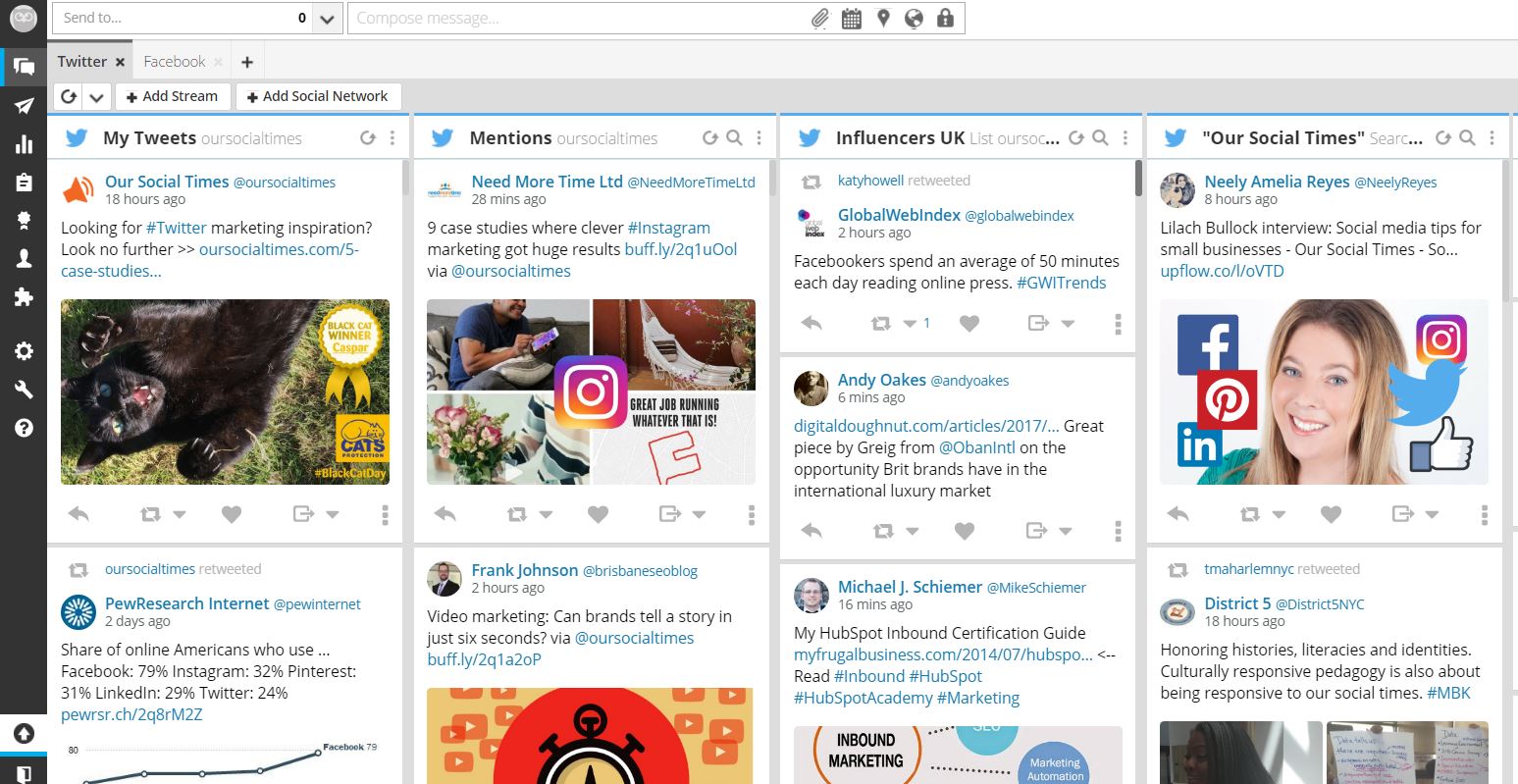The height and width of the screenshot is (784, 1518).
Task: Open send-to dropdown on Need More Time tweet
Action: 699,515
